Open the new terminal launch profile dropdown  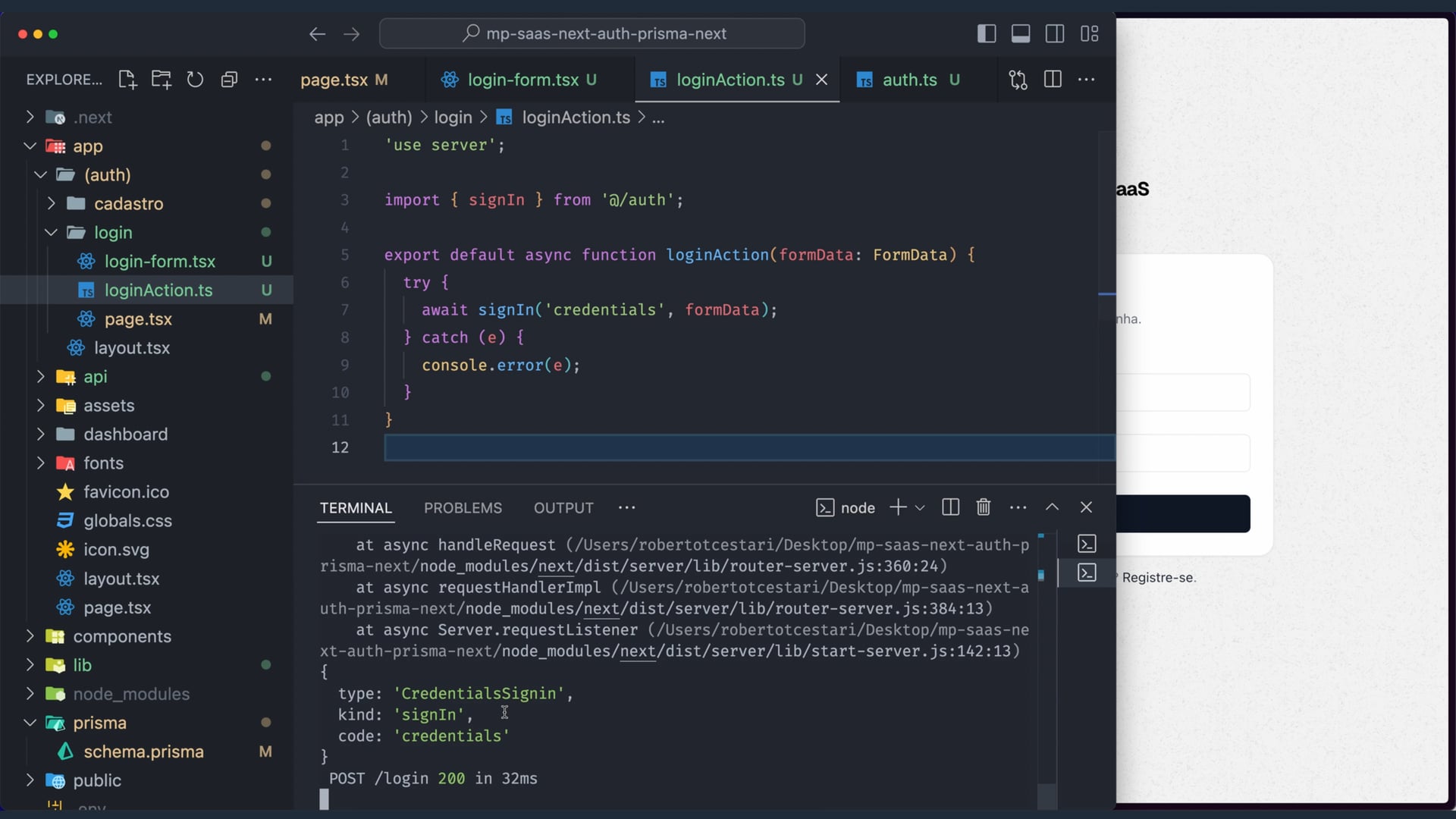point(920,508)
